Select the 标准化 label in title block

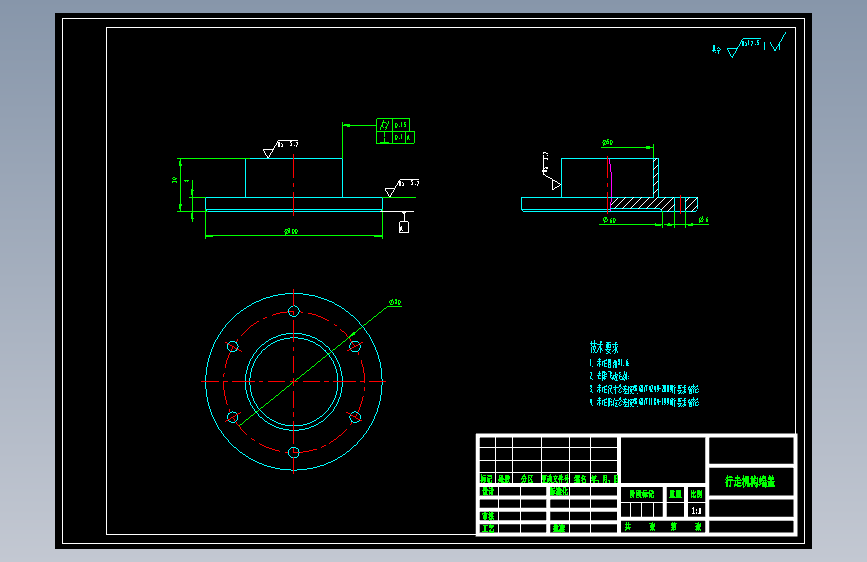559,491
